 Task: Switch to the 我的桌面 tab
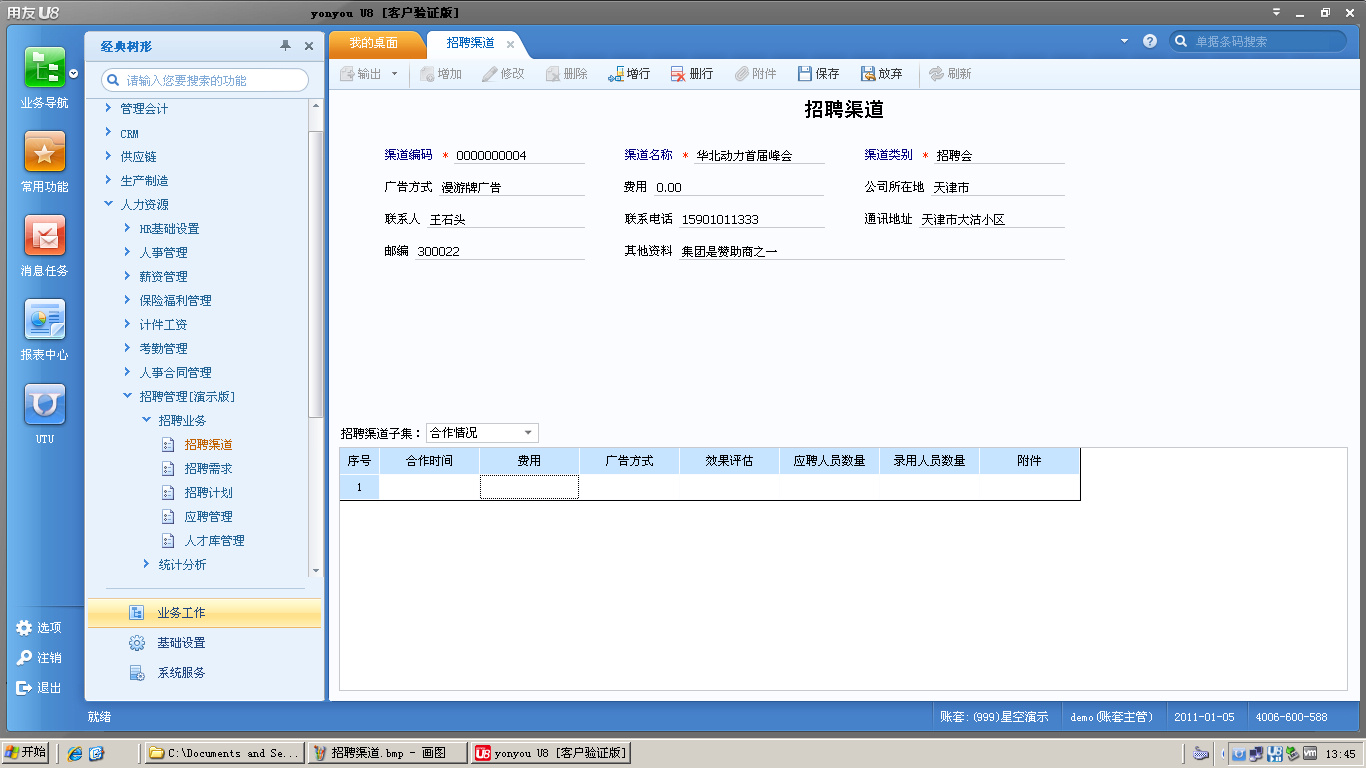[373, 43]
